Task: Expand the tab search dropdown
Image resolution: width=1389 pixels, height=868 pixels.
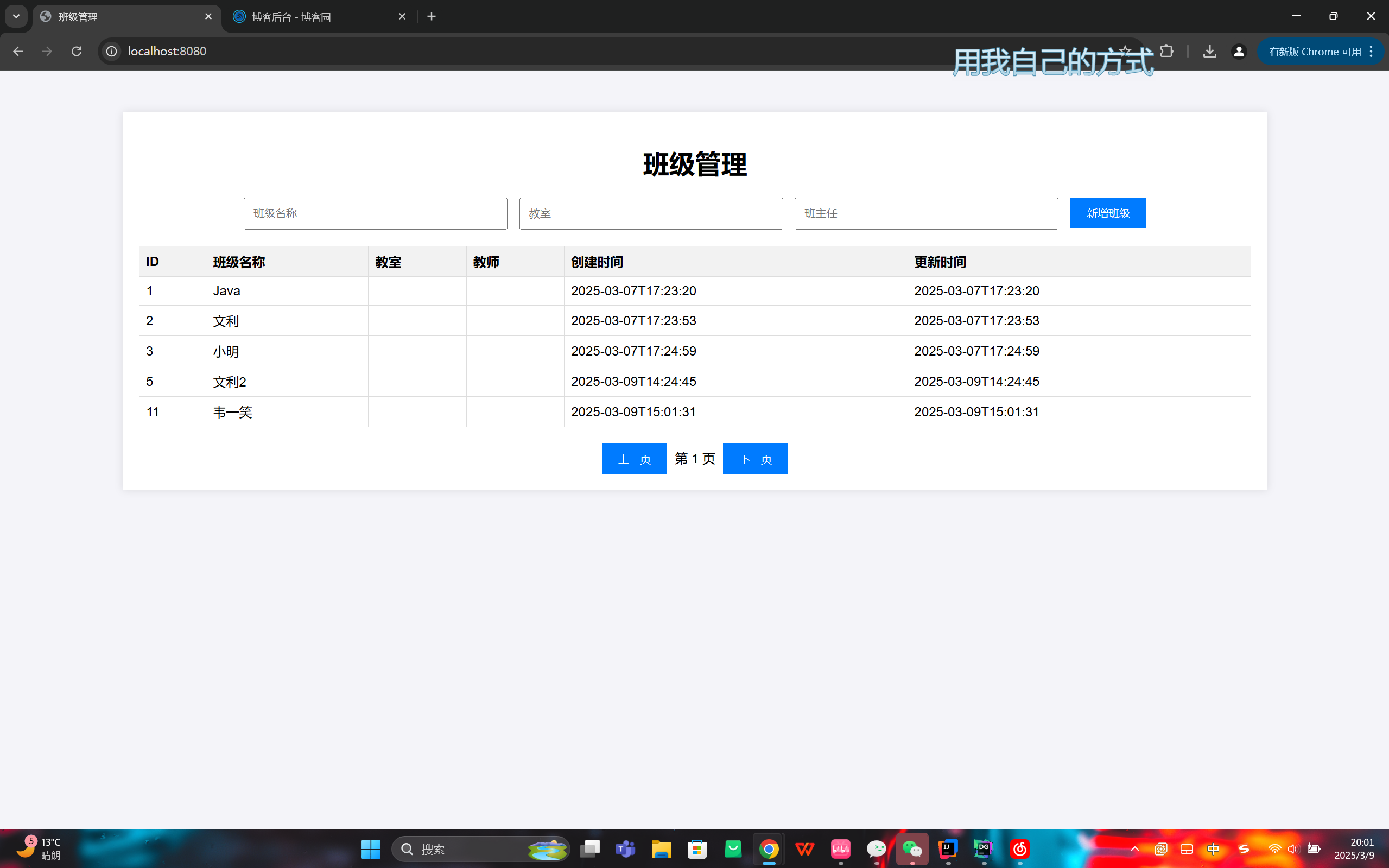Action: [16, 16]
